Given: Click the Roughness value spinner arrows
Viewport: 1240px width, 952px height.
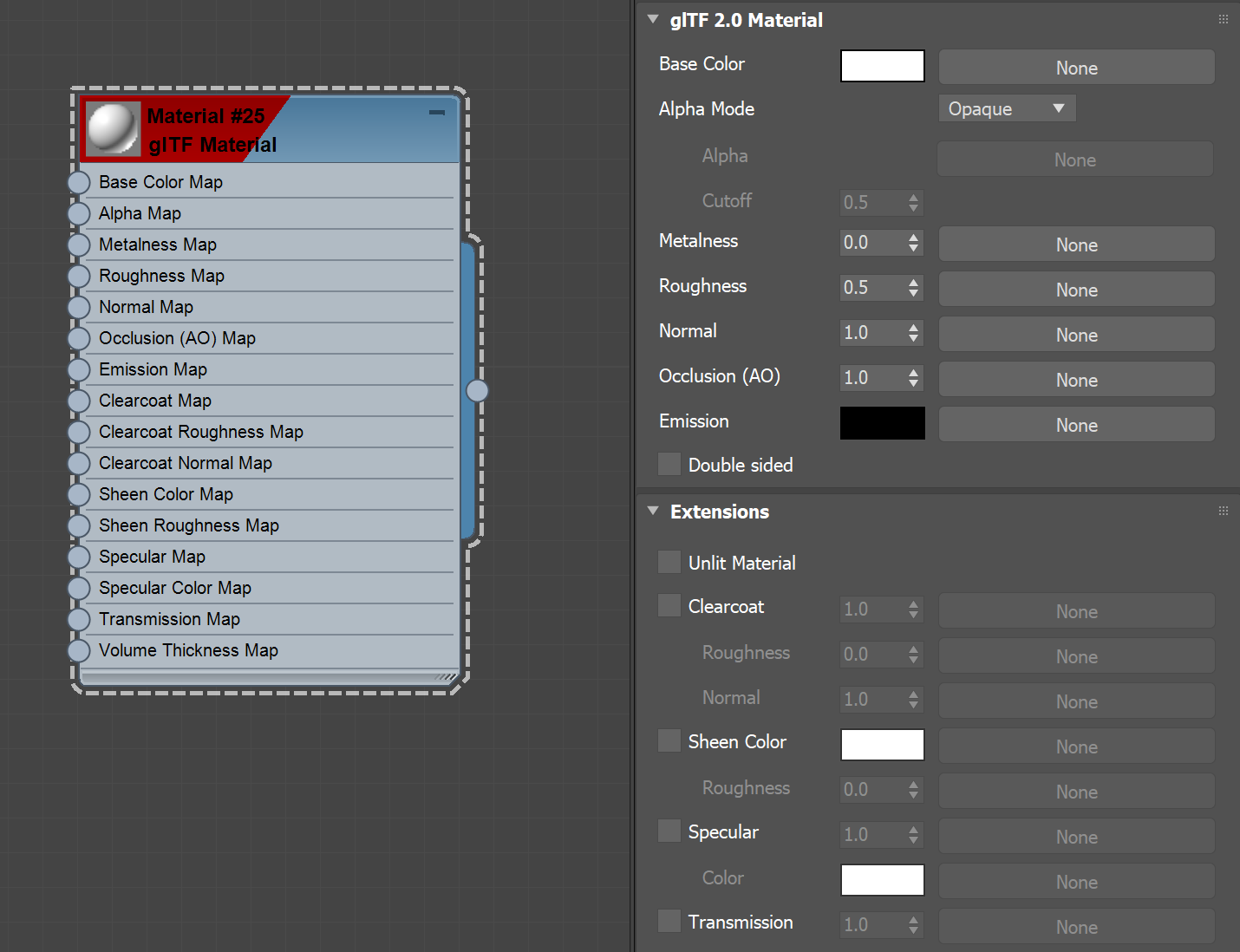Looking at the screenshot, I should 913,288.
